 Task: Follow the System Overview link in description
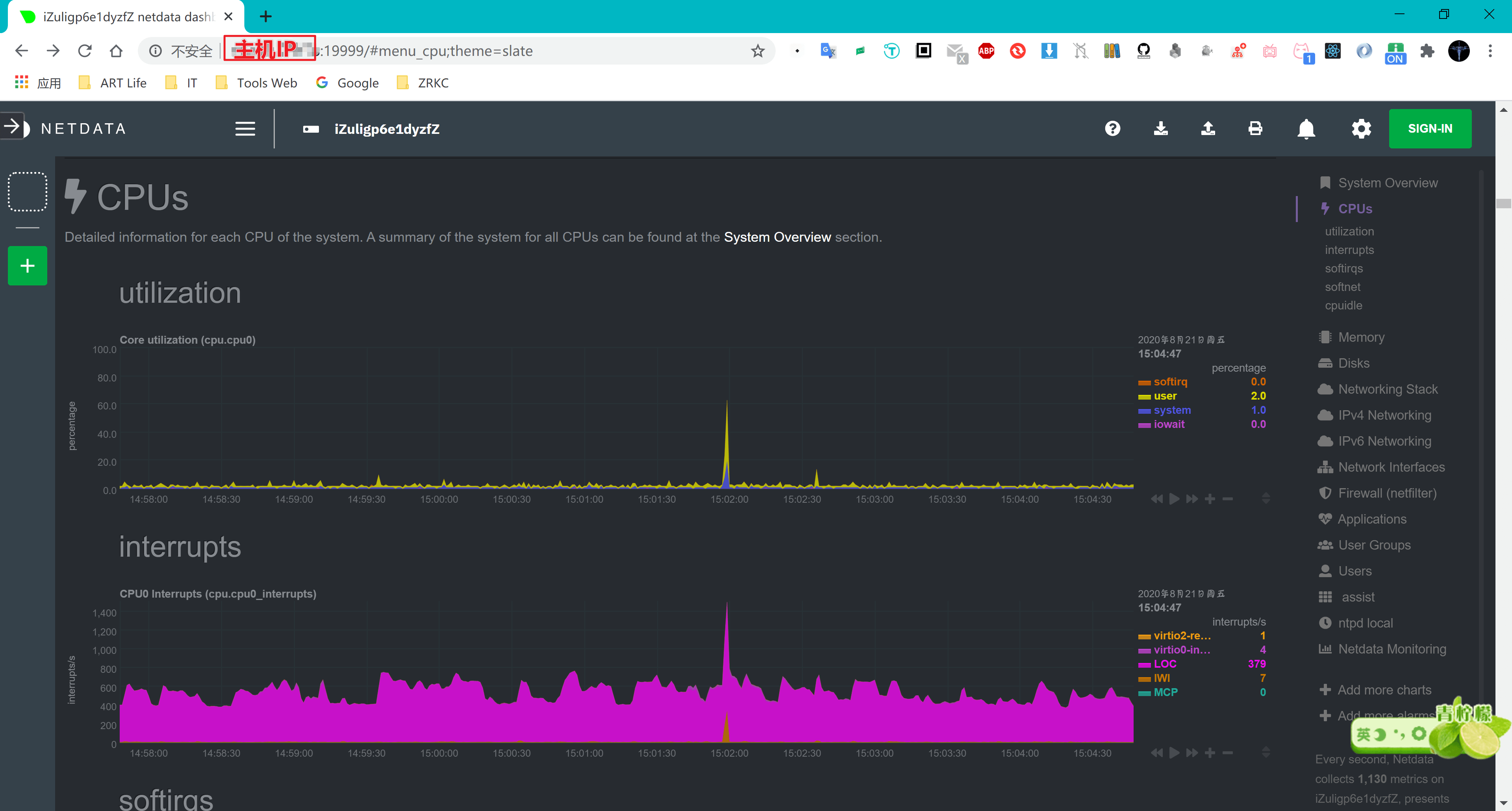(x=777, y=237)
